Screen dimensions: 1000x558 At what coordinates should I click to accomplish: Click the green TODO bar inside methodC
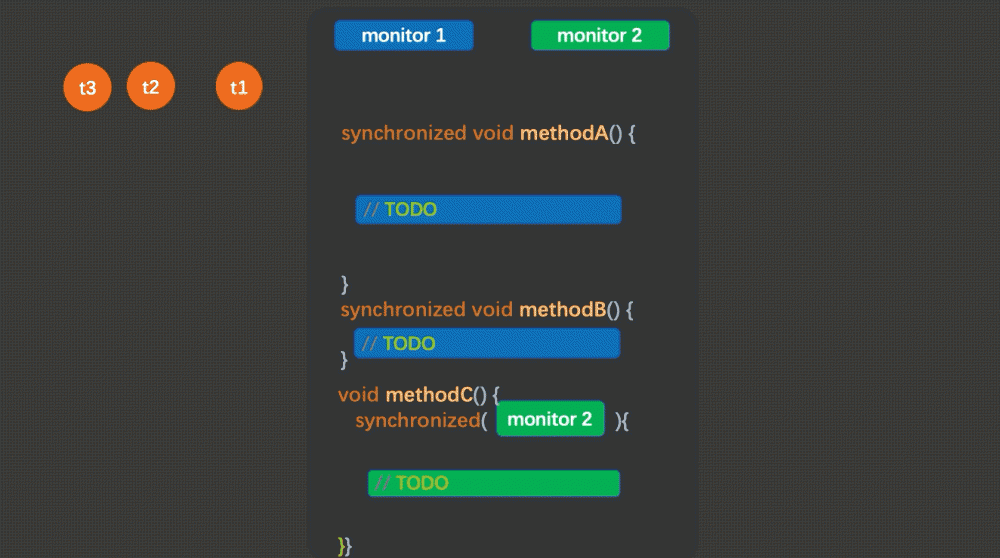point(493,483)
